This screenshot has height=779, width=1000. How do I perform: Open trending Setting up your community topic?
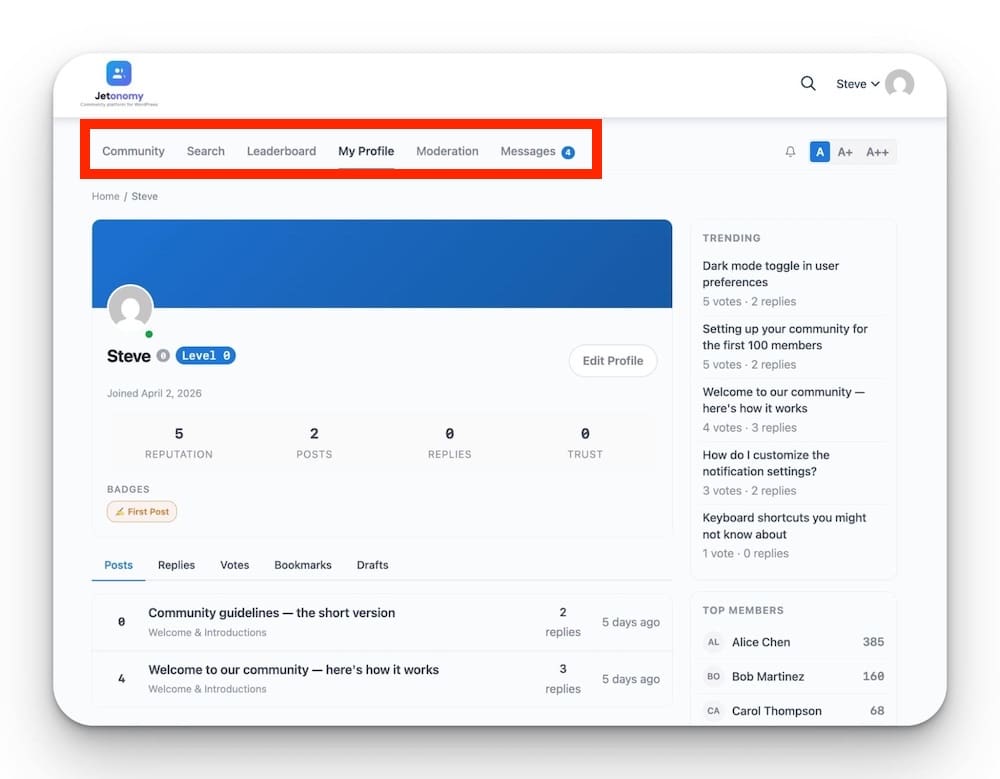(785, 337)
